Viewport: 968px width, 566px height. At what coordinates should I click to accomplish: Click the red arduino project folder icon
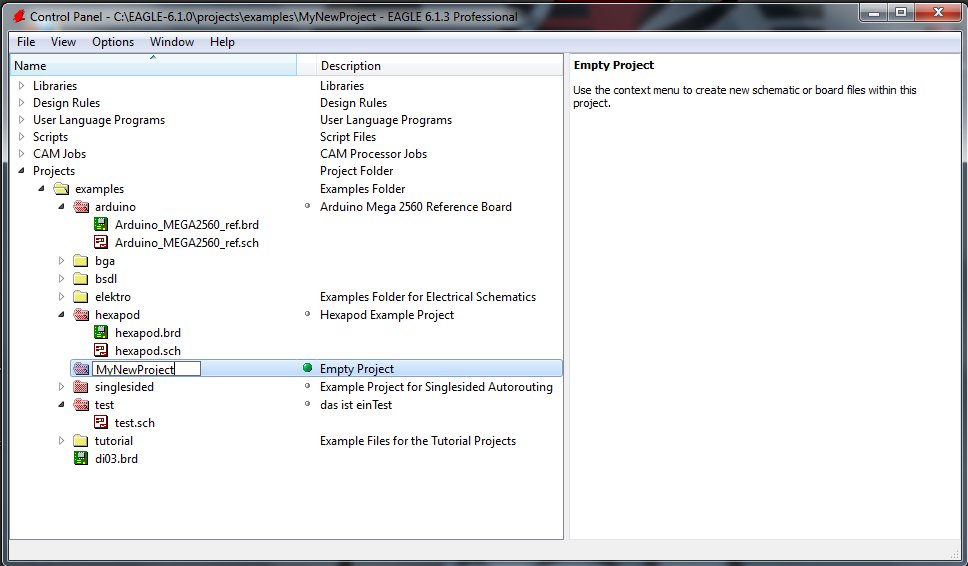click(81, 207)
